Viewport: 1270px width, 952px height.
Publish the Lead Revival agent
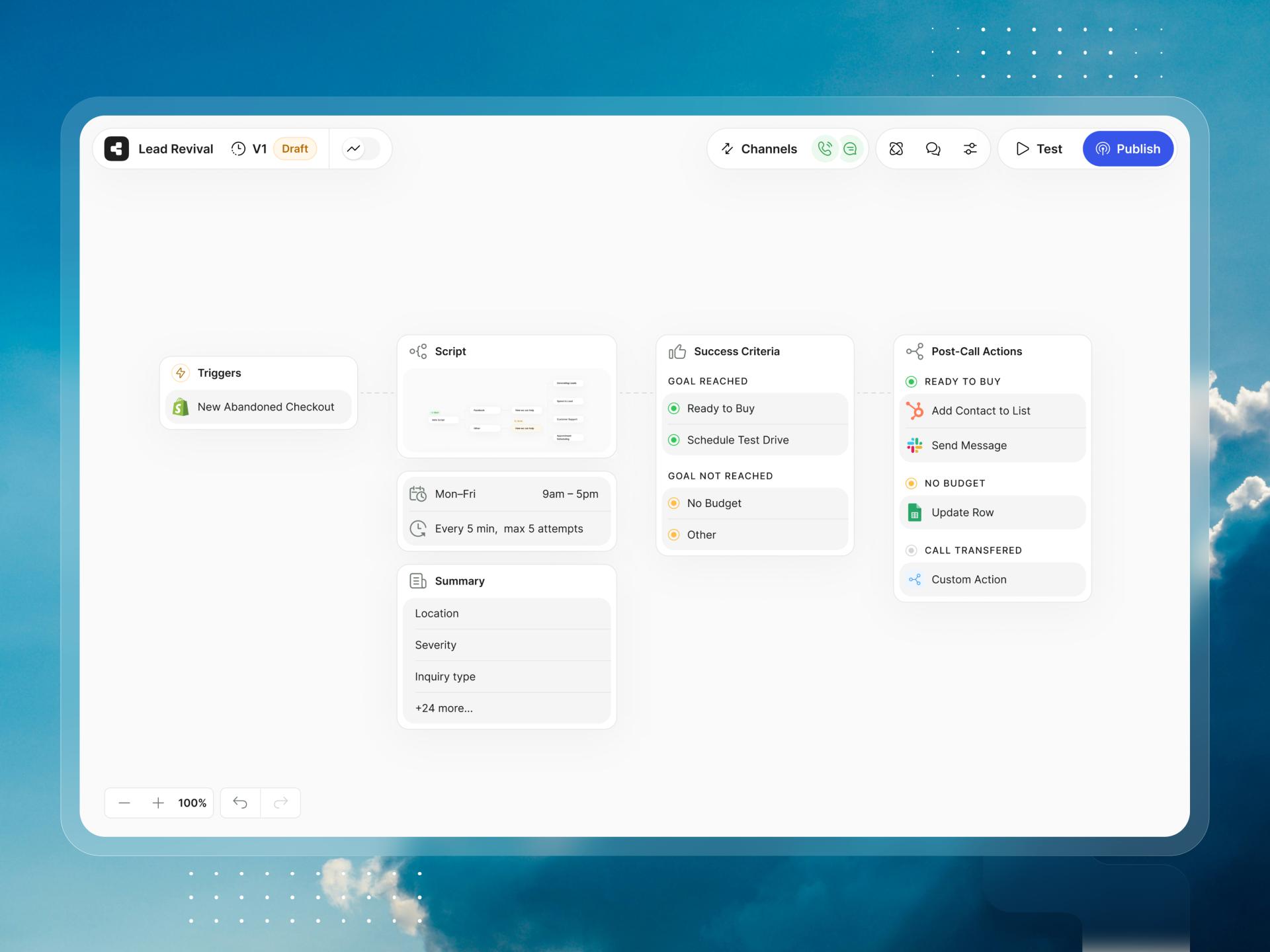(x=1128, y=149)
